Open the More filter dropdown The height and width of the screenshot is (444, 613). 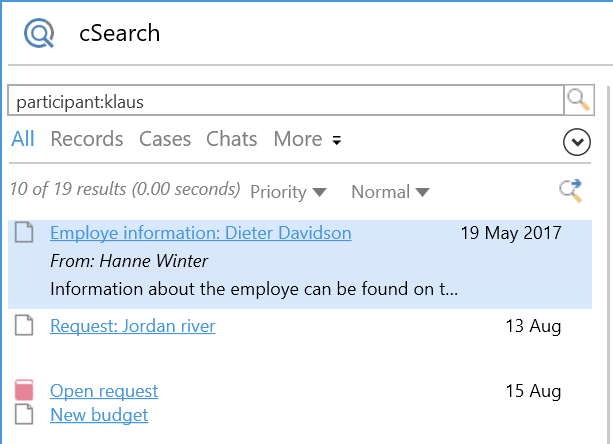point(307,139)
